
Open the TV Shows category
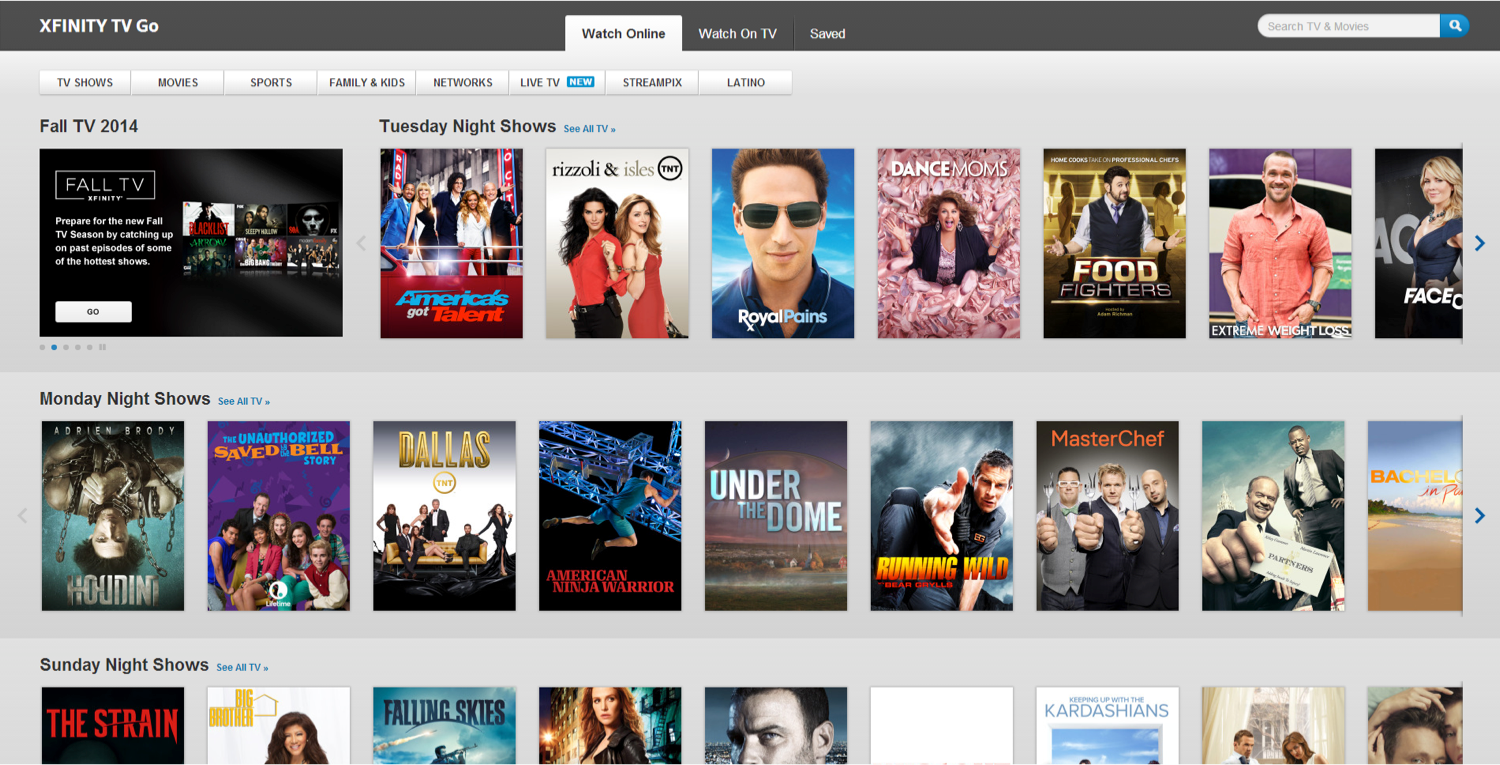click(x=85, y=82)
